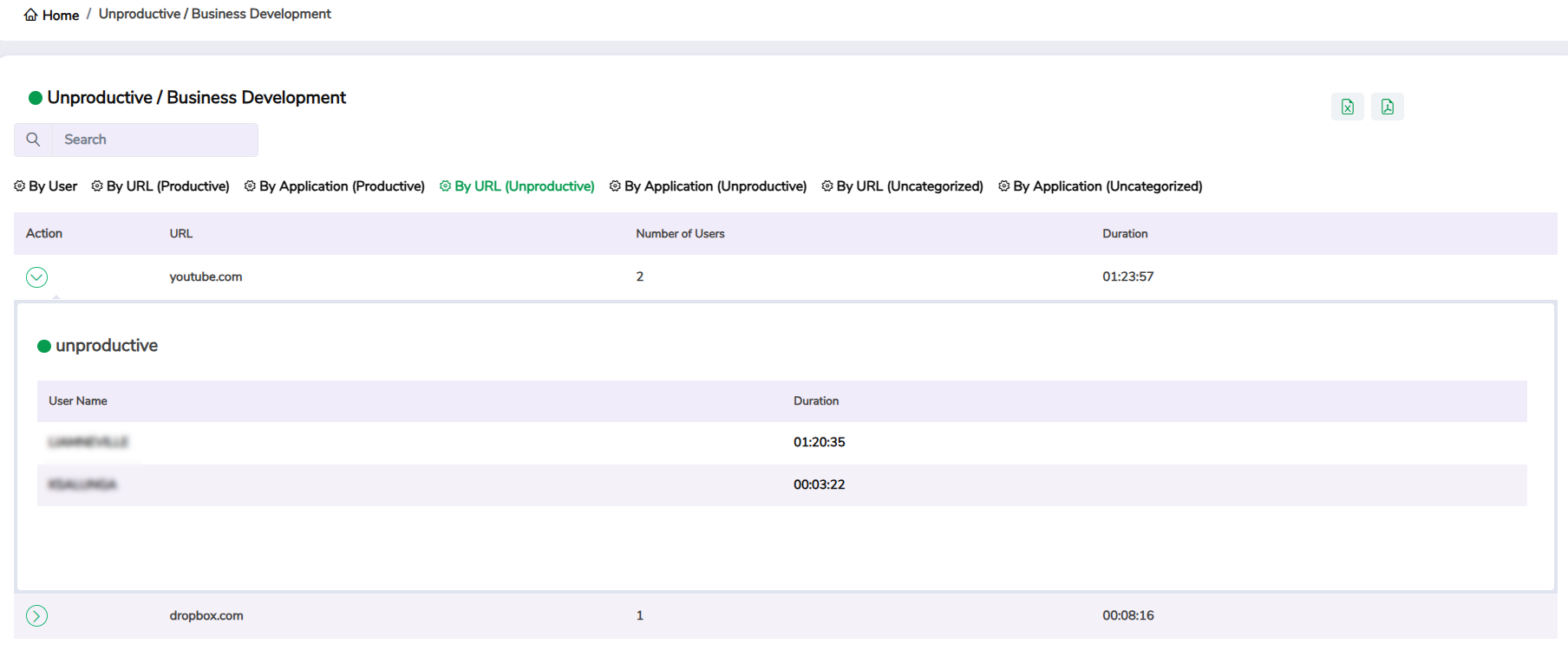Collapse the youtube.com row details
The height and width of the screenshot is (650, 1568).
click(x=36, y=277)
